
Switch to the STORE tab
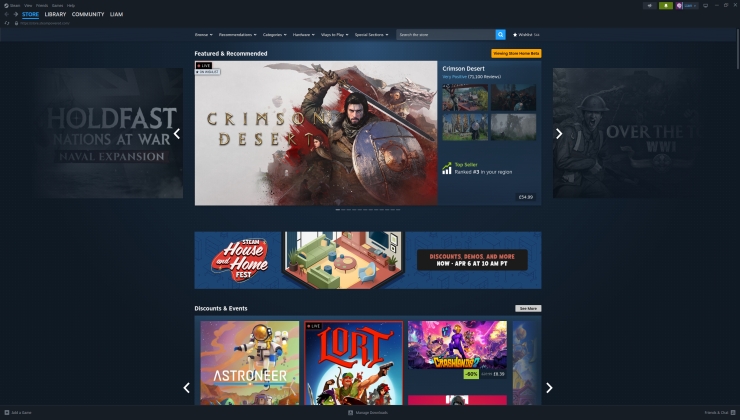pos(30,14)
